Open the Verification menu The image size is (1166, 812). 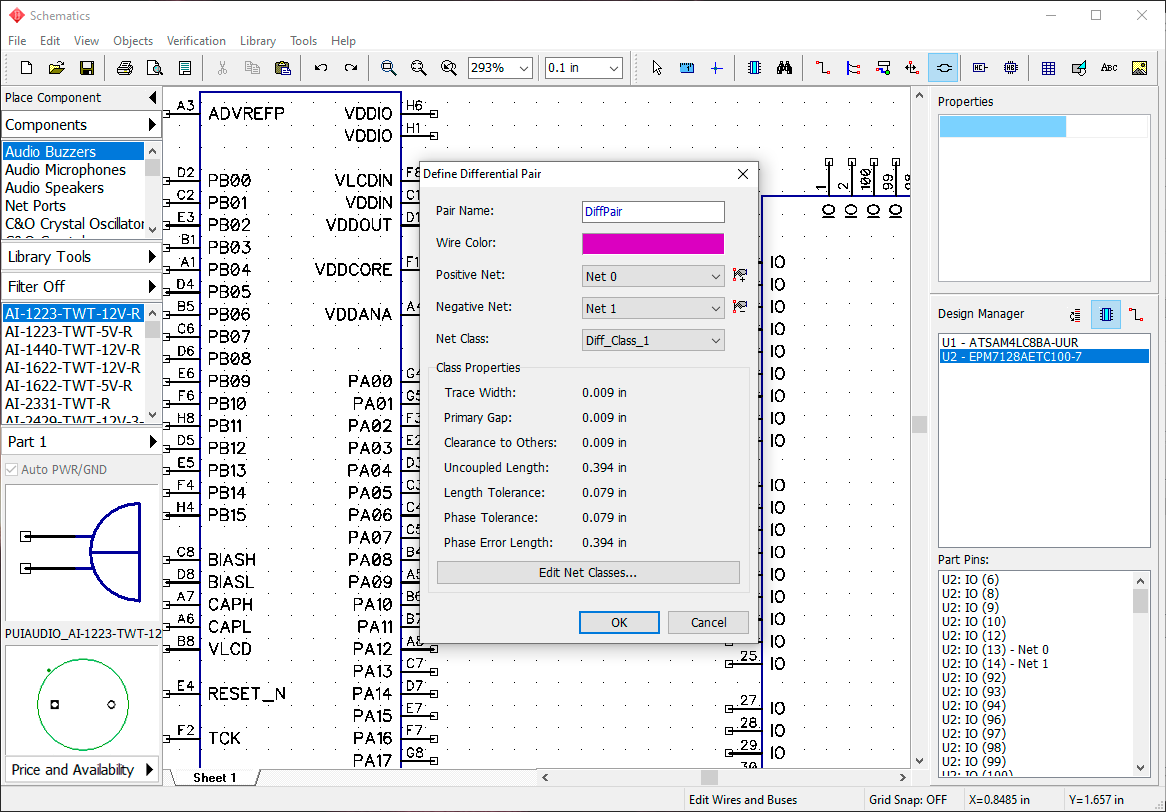[196, 41]
